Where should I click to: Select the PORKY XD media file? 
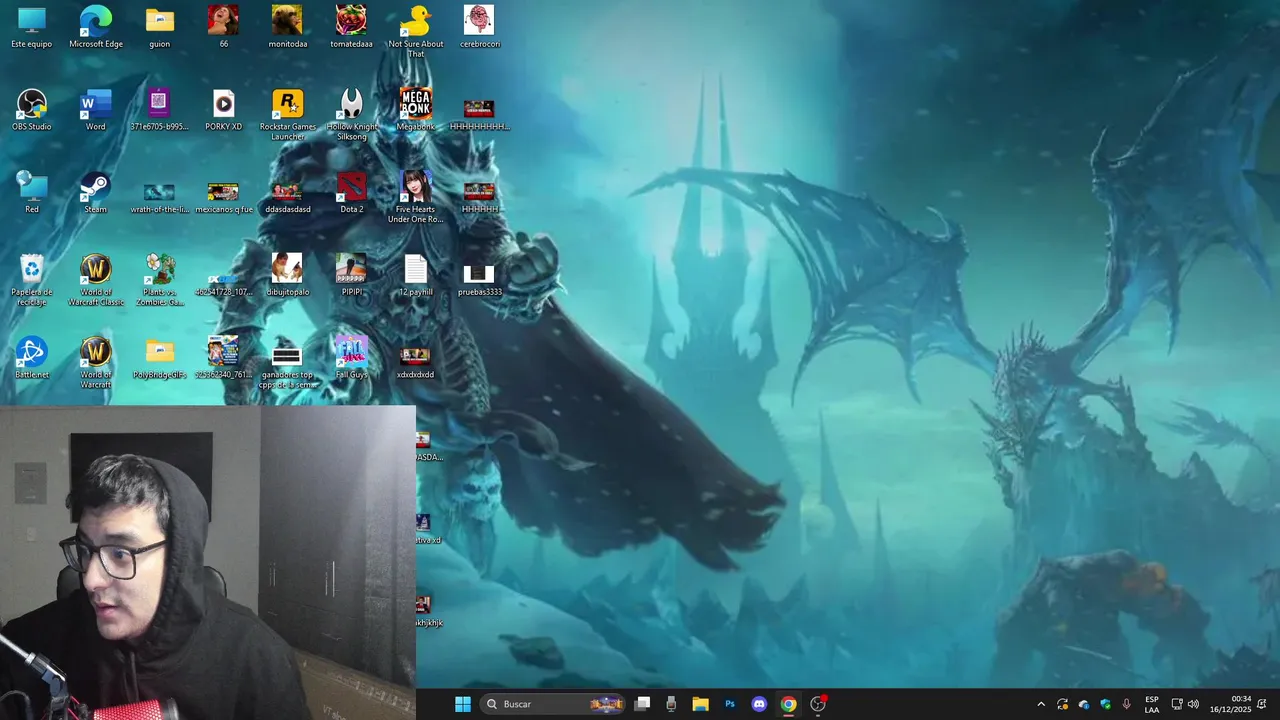[x=223, y=110]
